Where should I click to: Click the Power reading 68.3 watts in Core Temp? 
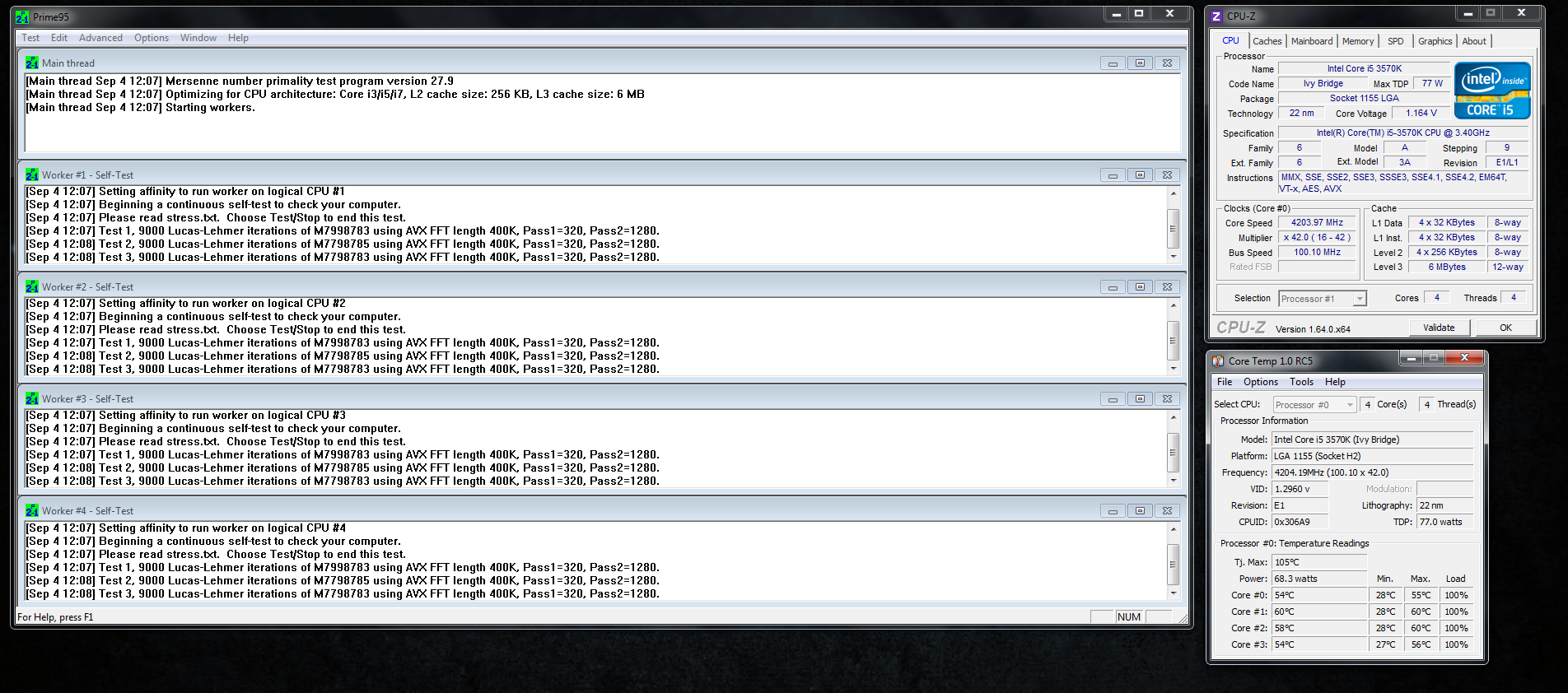point(1318,579)
